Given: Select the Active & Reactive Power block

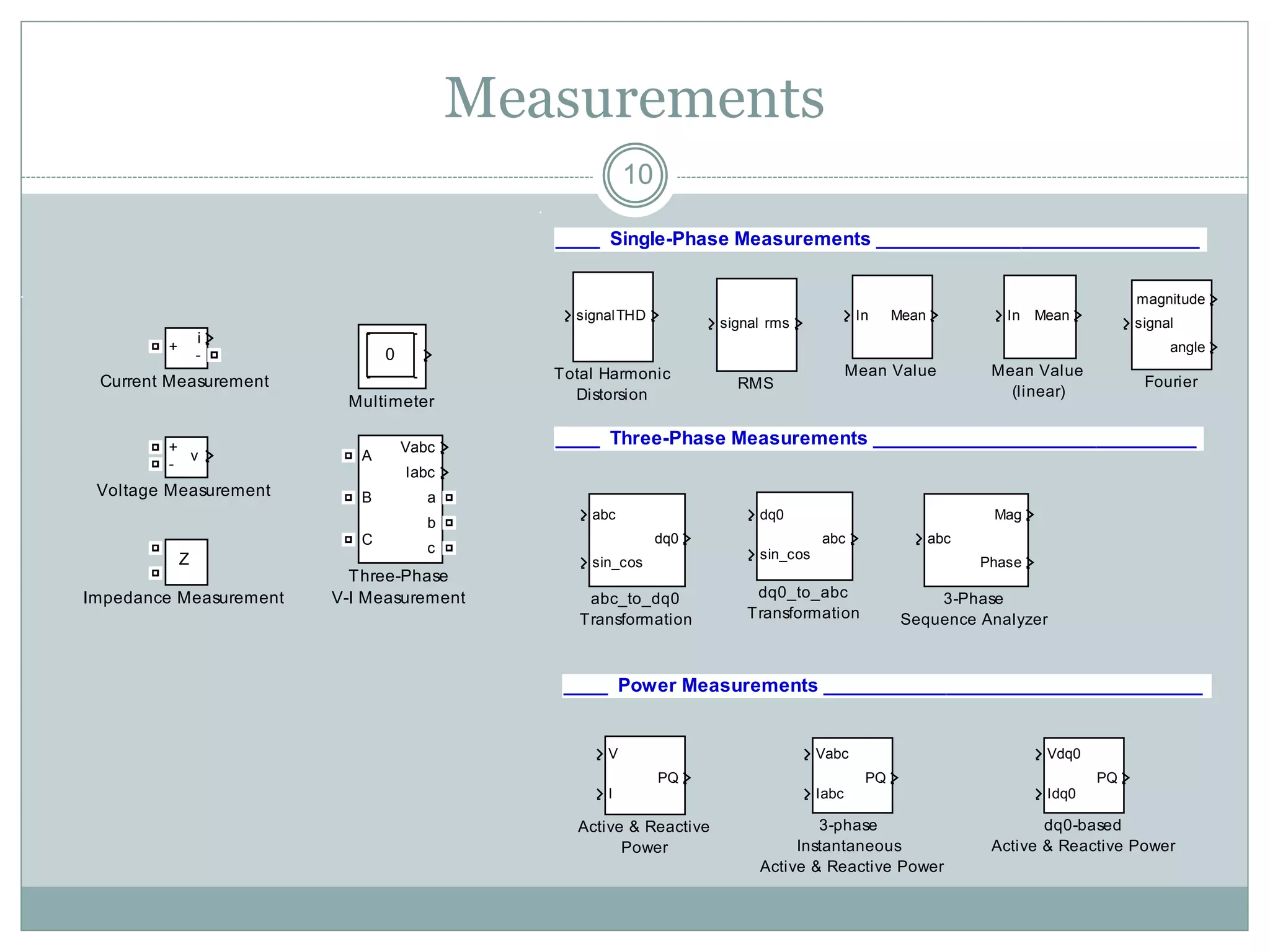Looking at the screenshot, I should 644,775.
